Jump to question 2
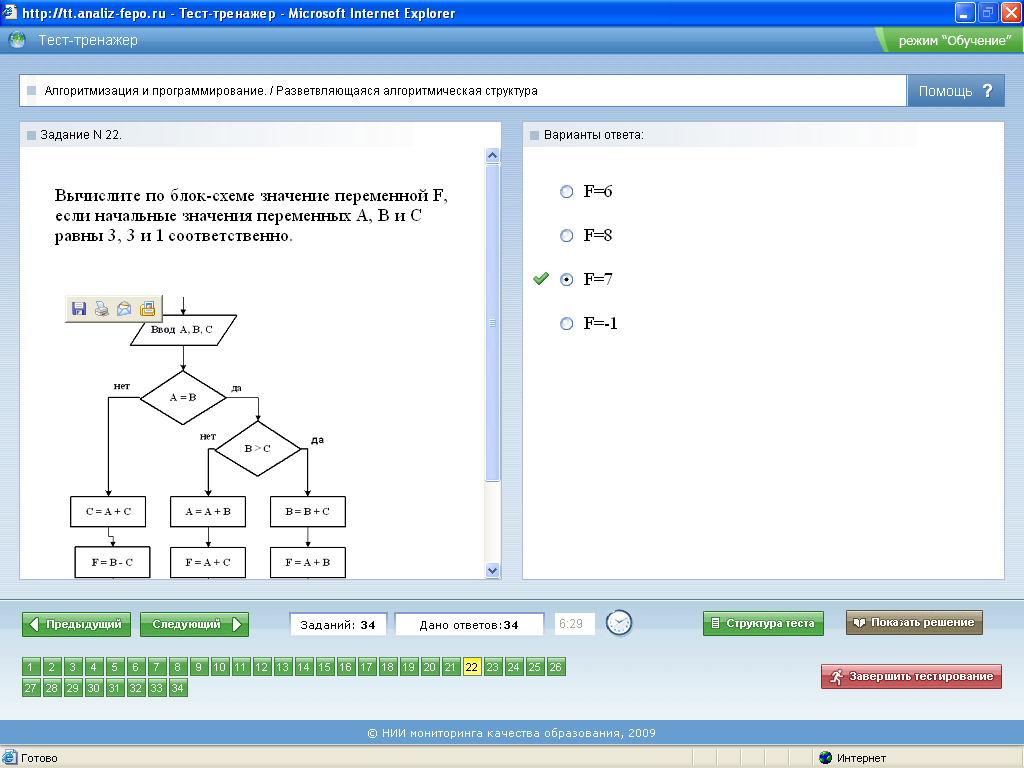This screenshot has height=768, width=1024. [x=52, y=667]
